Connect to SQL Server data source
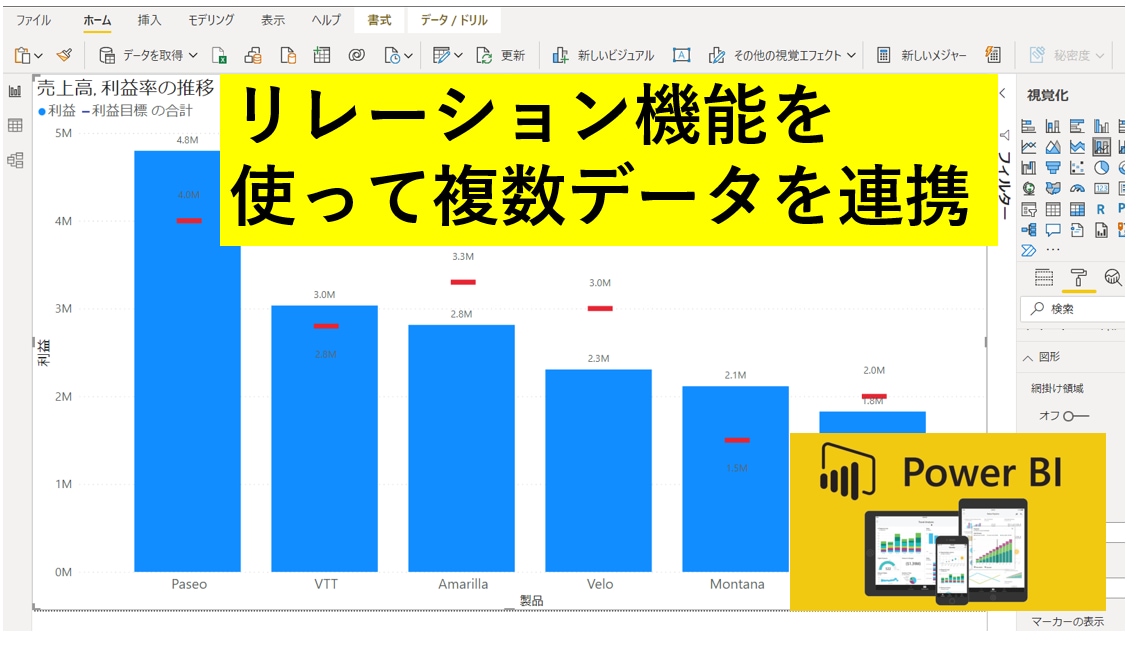This screenshot has height=645, width=1138. (288, 55)
